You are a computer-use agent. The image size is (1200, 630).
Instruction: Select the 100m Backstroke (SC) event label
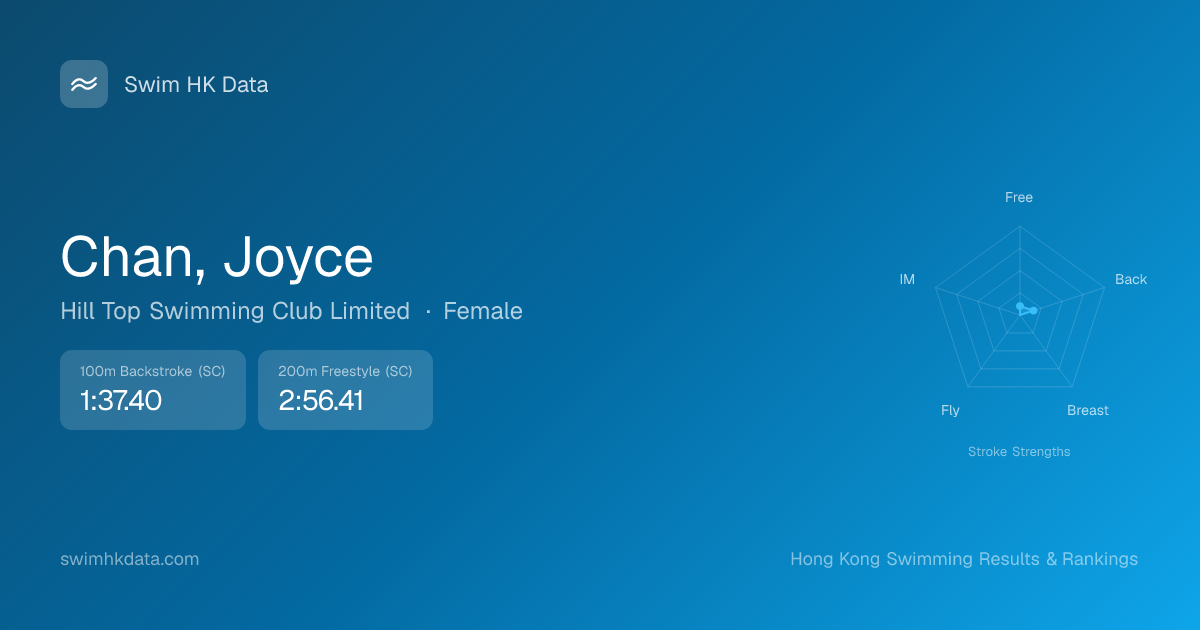tap(152, 371)
